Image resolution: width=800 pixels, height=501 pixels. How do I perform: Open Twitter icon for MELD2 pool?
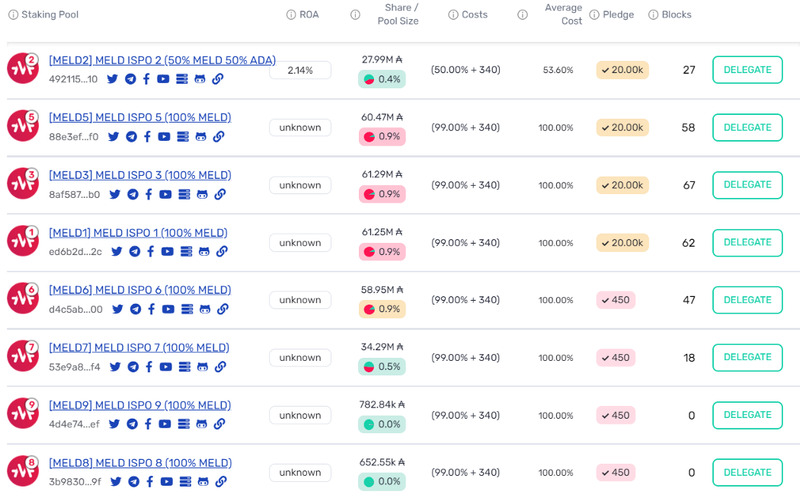(x=112, y=79)
